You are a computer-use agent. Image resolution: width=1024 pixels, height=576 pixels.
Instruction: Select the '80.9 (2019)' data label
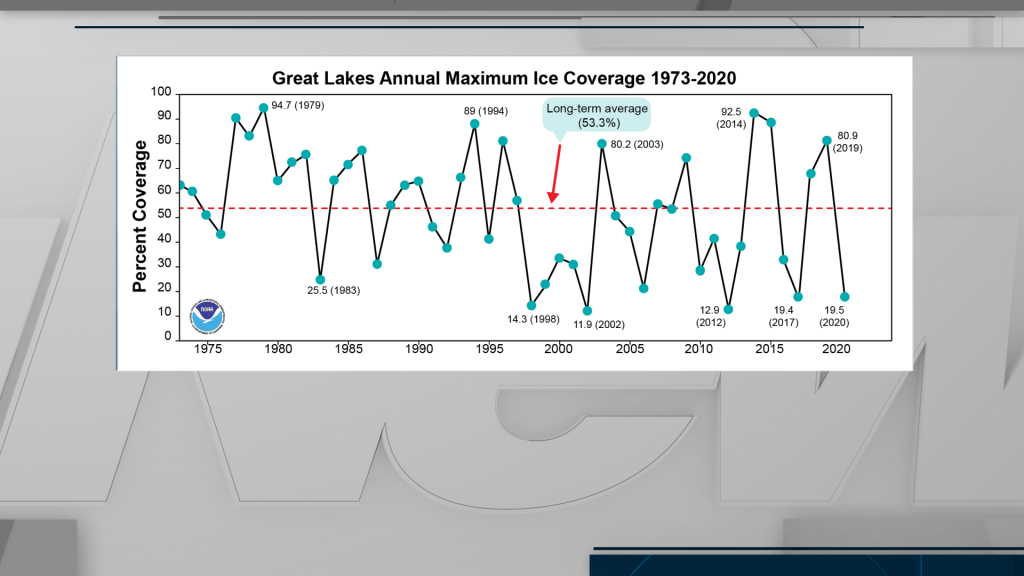(x=849, y=141)
